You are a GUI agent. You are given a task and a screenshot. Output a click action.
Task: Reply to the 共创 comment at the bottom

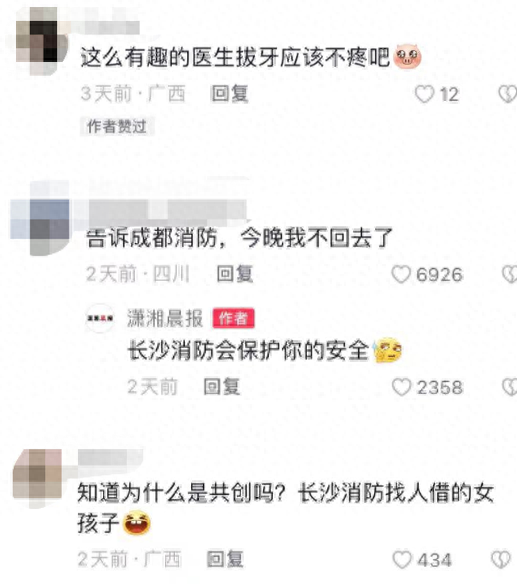pyautogui.click(x=225, y=559)
